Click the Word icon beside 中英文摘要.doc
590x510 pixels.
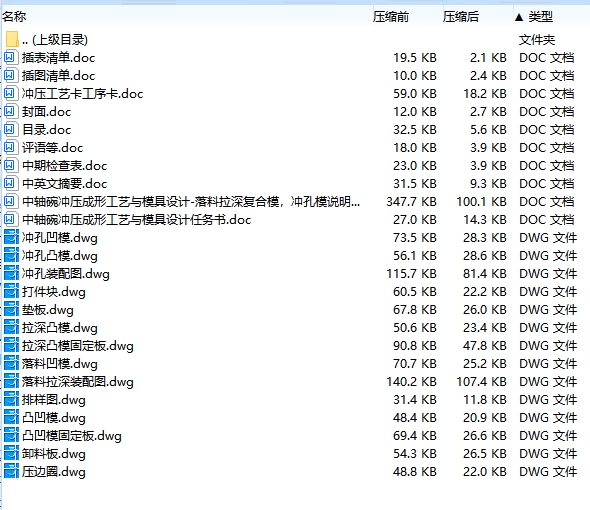[11, 184]
